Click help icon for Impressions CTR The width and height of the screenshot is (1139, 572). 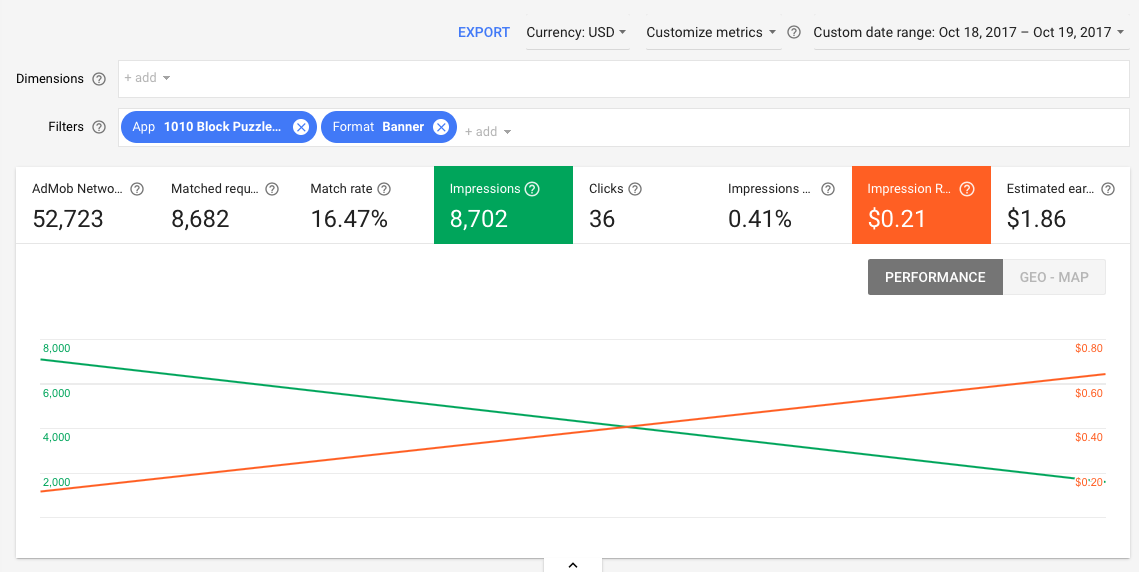click(827, 189)
